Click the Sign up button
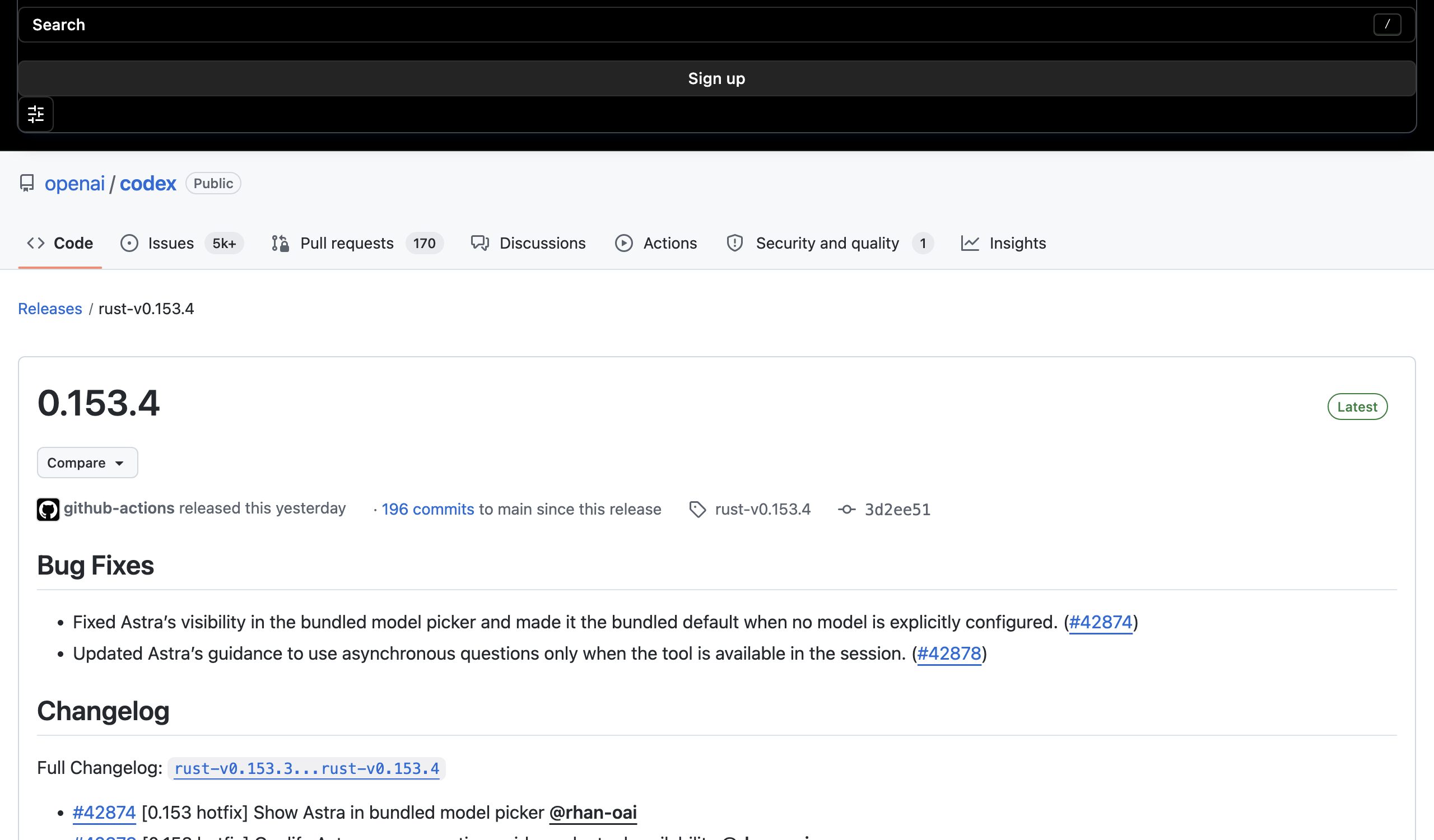This screenshot has width=1434, height=840. [x=716, y=78]
